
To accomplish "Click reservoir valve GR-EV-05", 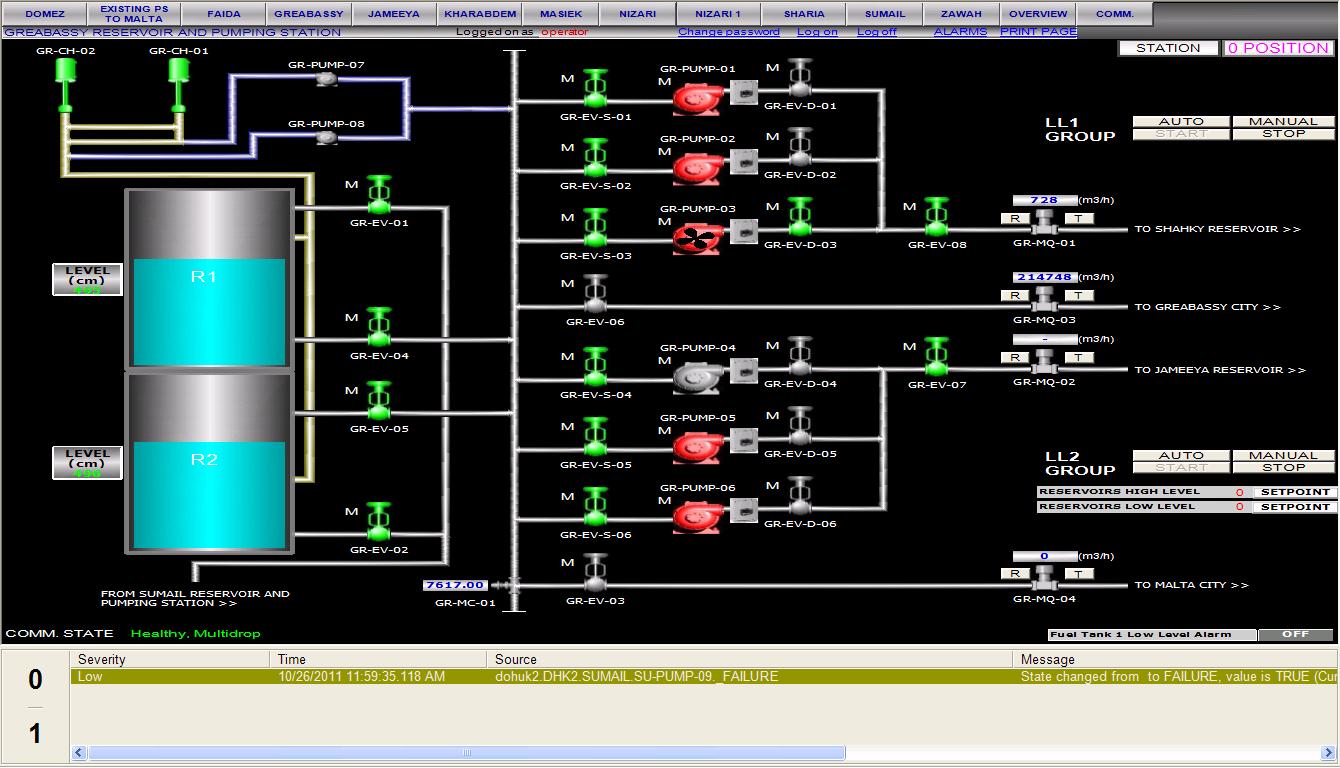I will click(x=378, y=402).
